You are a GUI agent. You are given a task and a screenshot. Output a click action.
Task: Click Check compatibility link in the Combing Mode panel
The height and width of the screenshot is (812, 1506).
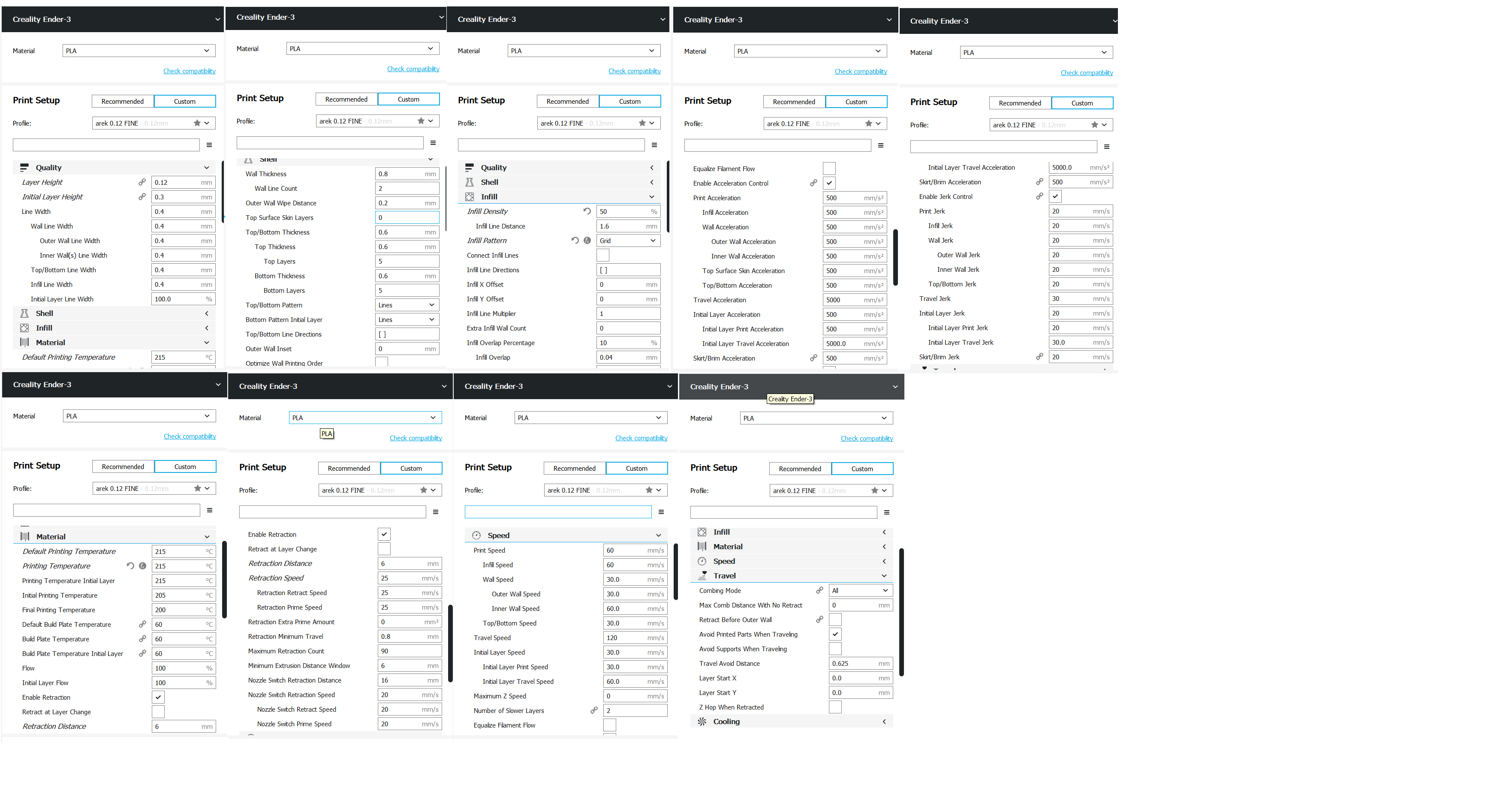tap(867, 439)
